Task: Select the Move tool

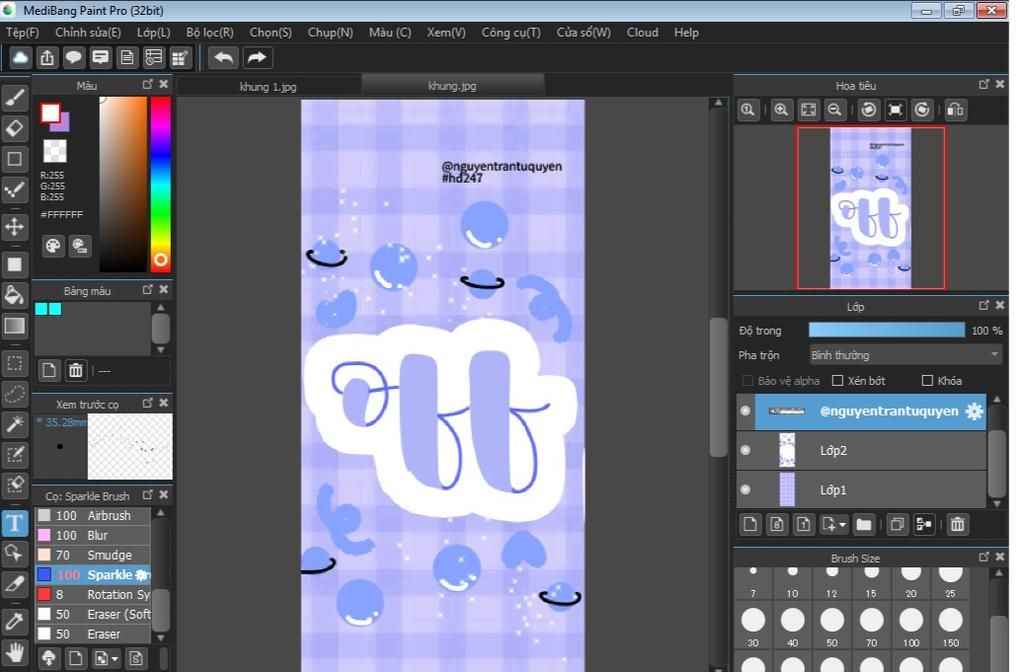Action: click(x=14, y=226)
